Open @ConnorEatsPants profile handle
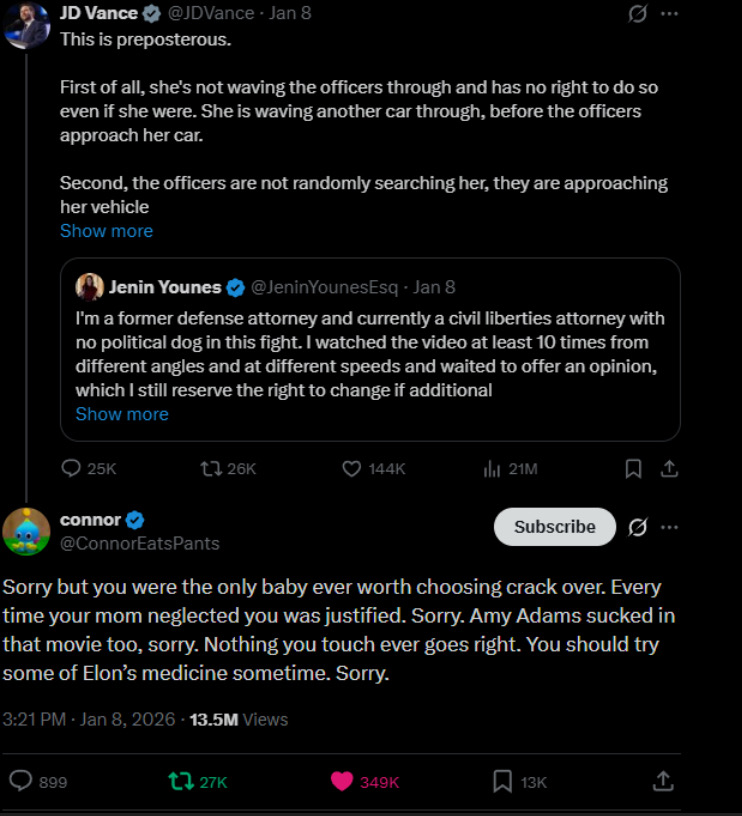Image resolution: width=742 pixels, height=816 pixels. 139,543
